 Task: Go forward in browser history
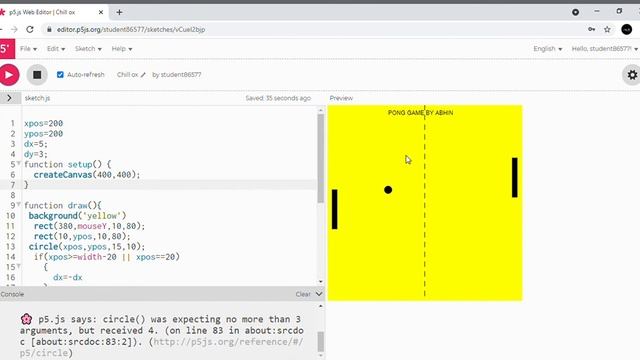pyautogui.click(x=14, y=29)
